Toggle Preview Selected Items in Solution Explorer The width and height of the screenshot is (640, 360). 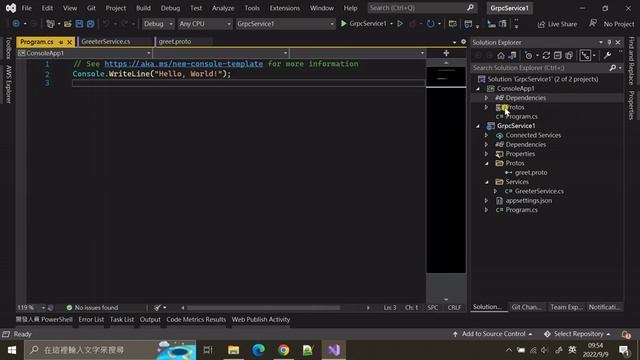click(585, 56)
